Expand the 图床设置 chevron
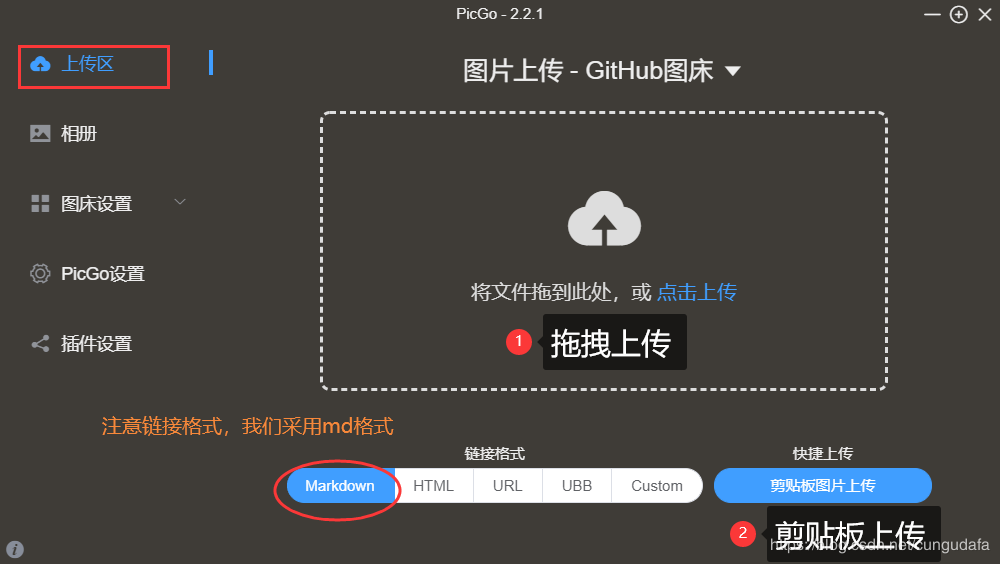This screenshot has height=564, width=1000. 180,202
